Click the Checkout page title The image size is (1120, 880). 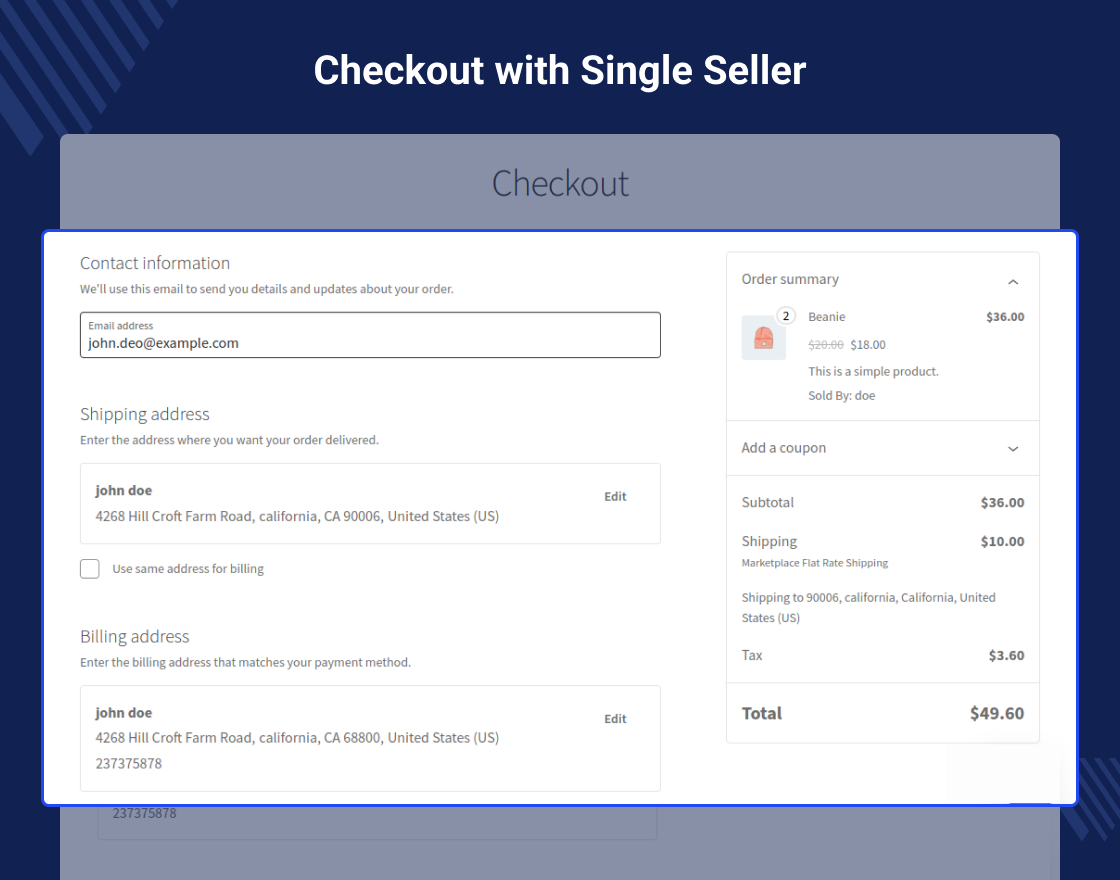[x=560, y=183]
